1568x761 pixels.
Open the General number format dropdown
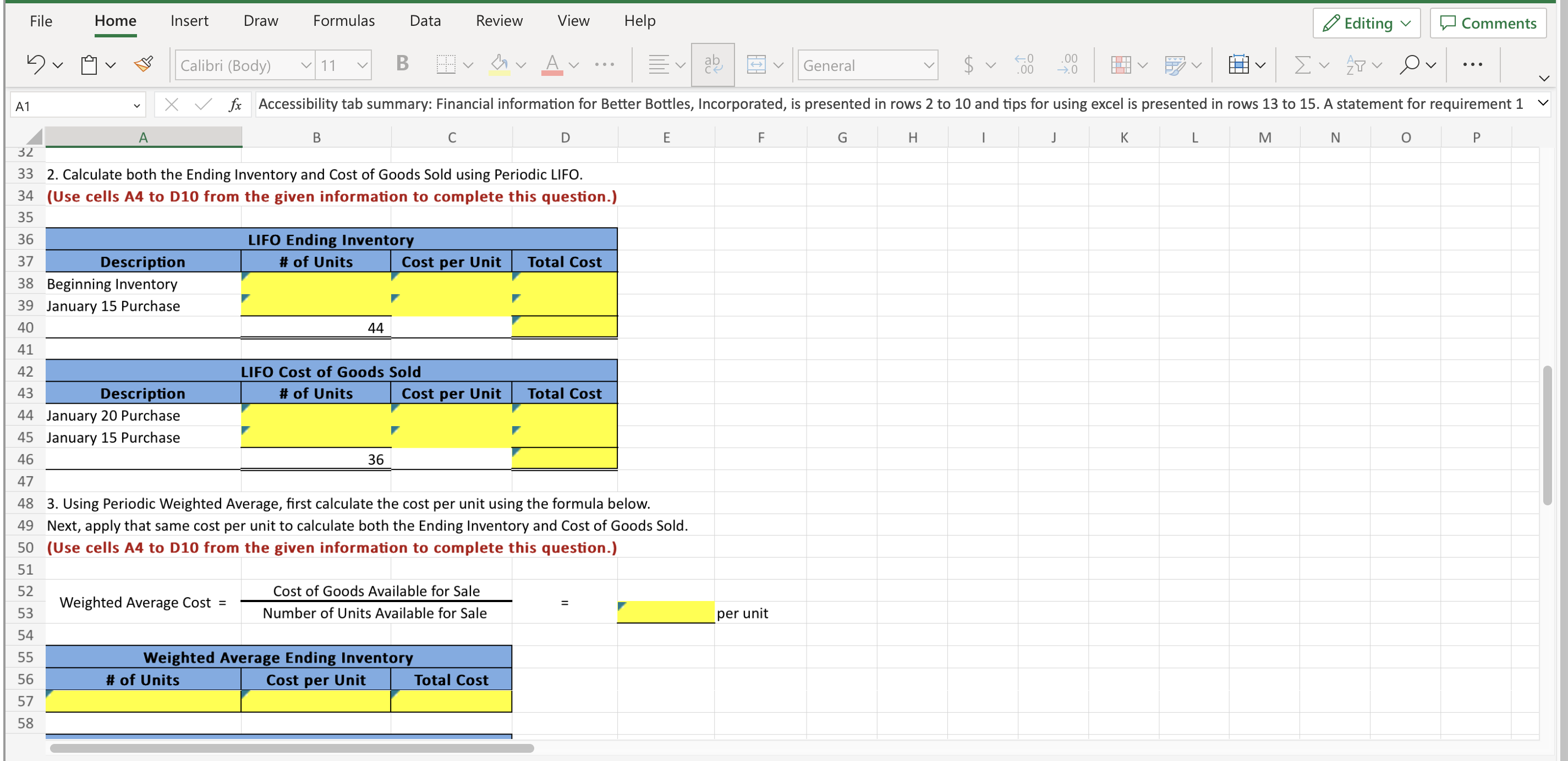coord(868,64)
